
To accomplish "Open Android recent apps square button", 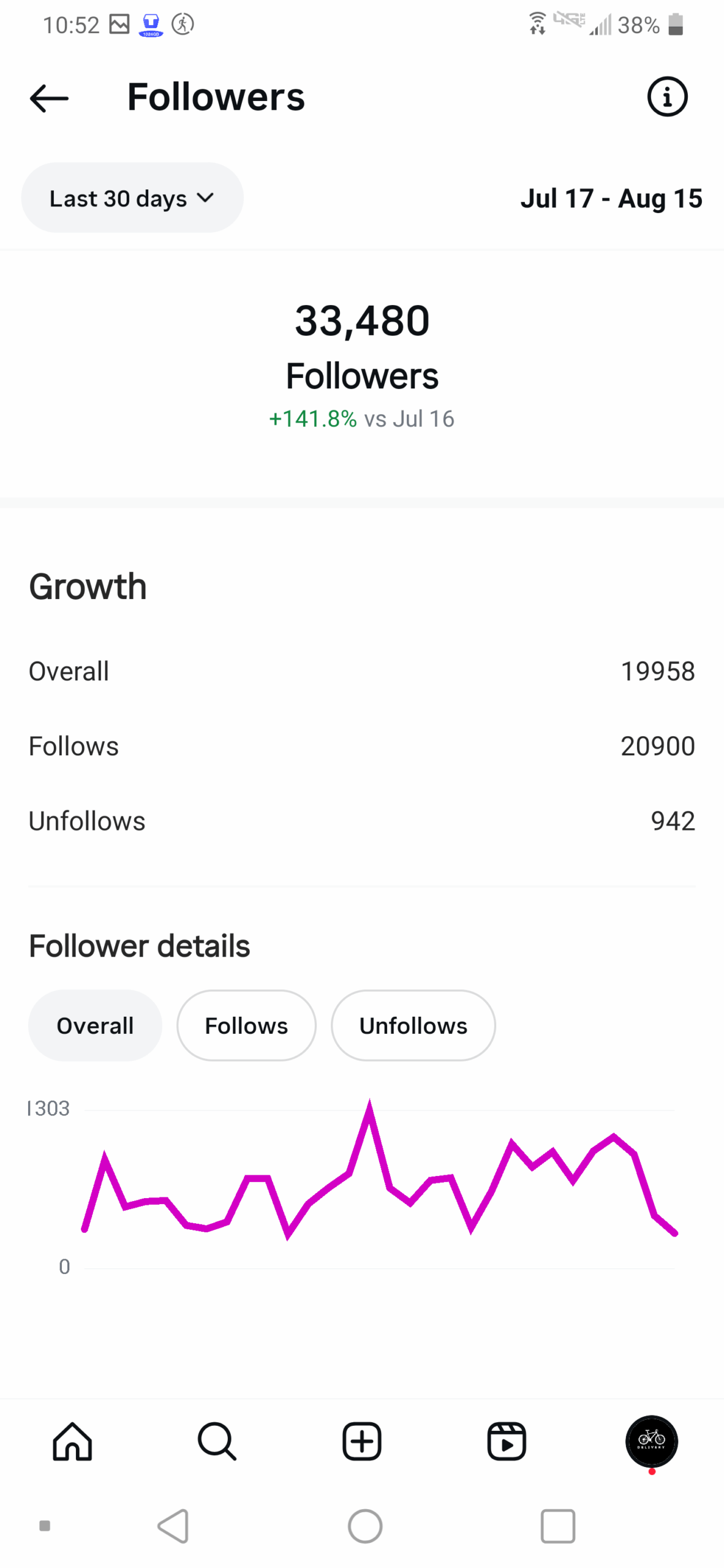I will (x=557, y=1525).
